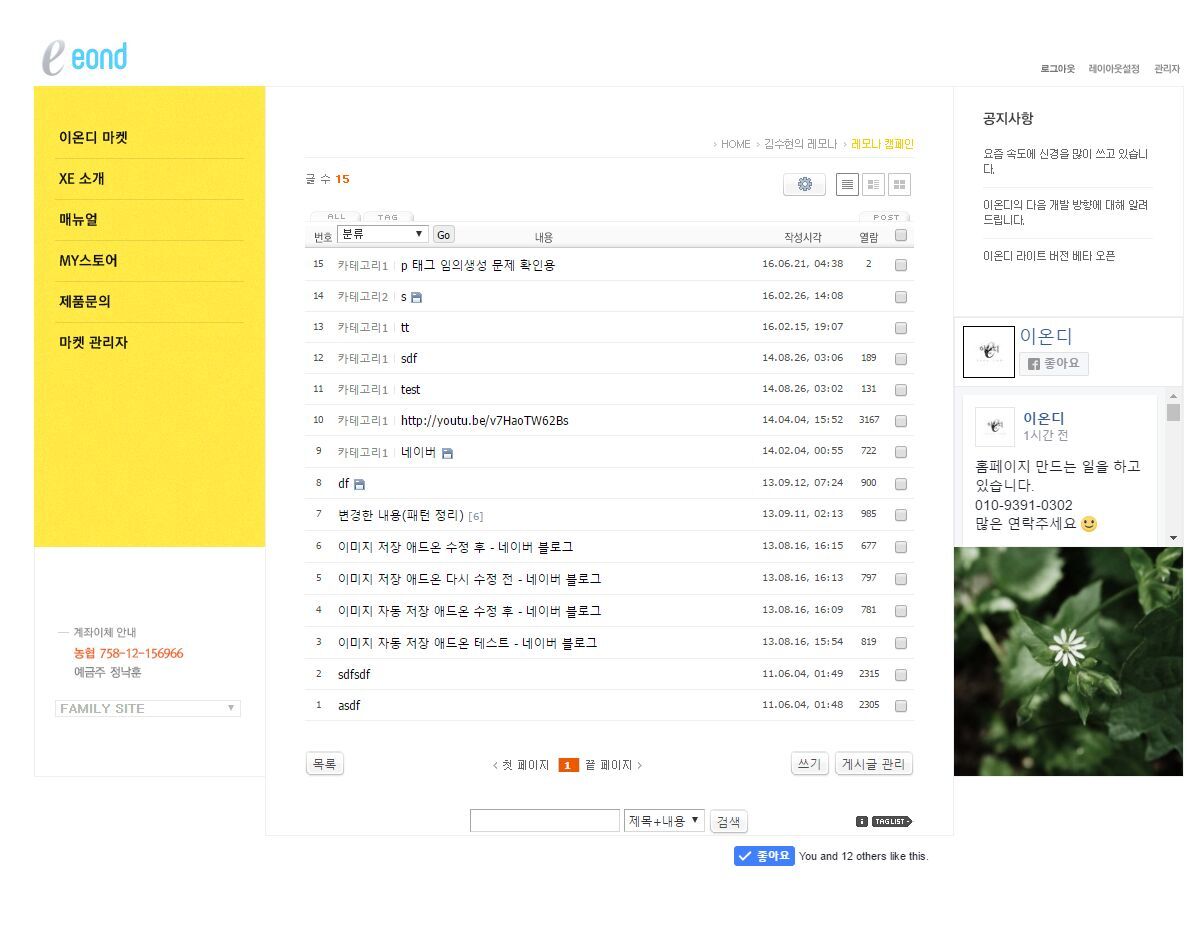The image size is (1203, 936).
Task: Click the 쓰기 write button
Action: (810, 764)
